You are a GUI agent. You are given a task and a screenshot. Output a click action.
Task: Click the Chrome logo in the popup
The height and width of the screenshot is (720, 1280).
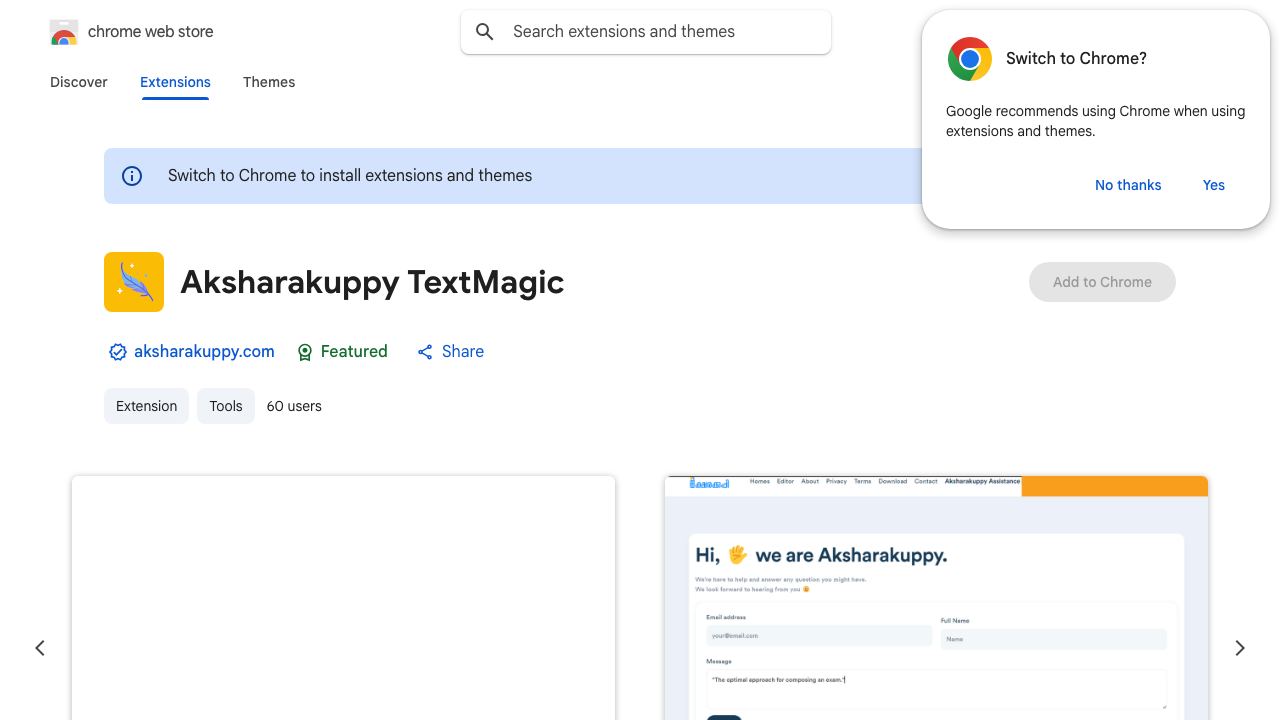pos(970,59)
